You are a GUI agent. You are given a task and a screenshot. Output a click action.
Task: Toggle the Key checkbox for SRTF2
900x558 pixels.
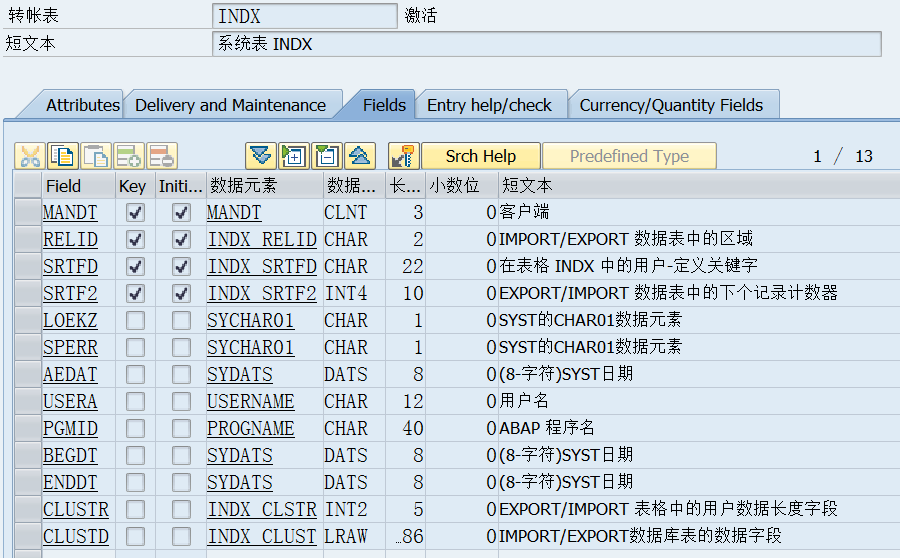135,293
